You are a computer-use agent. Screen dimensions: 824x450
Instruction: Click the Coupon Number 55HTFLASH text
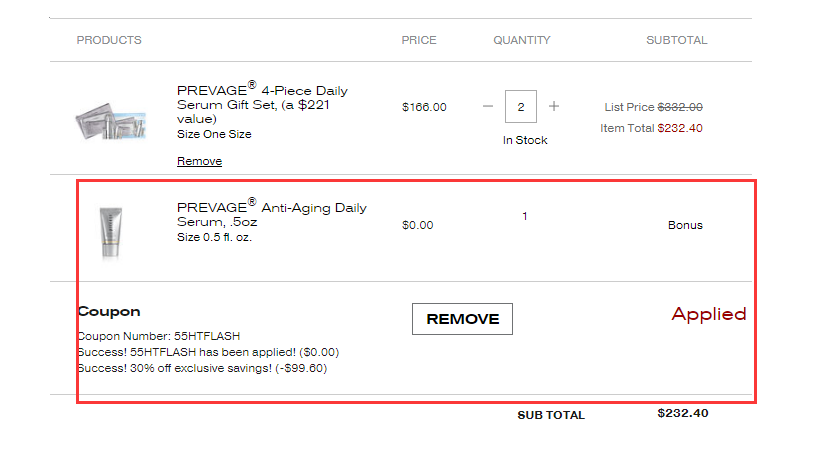(x=159, y=336)
